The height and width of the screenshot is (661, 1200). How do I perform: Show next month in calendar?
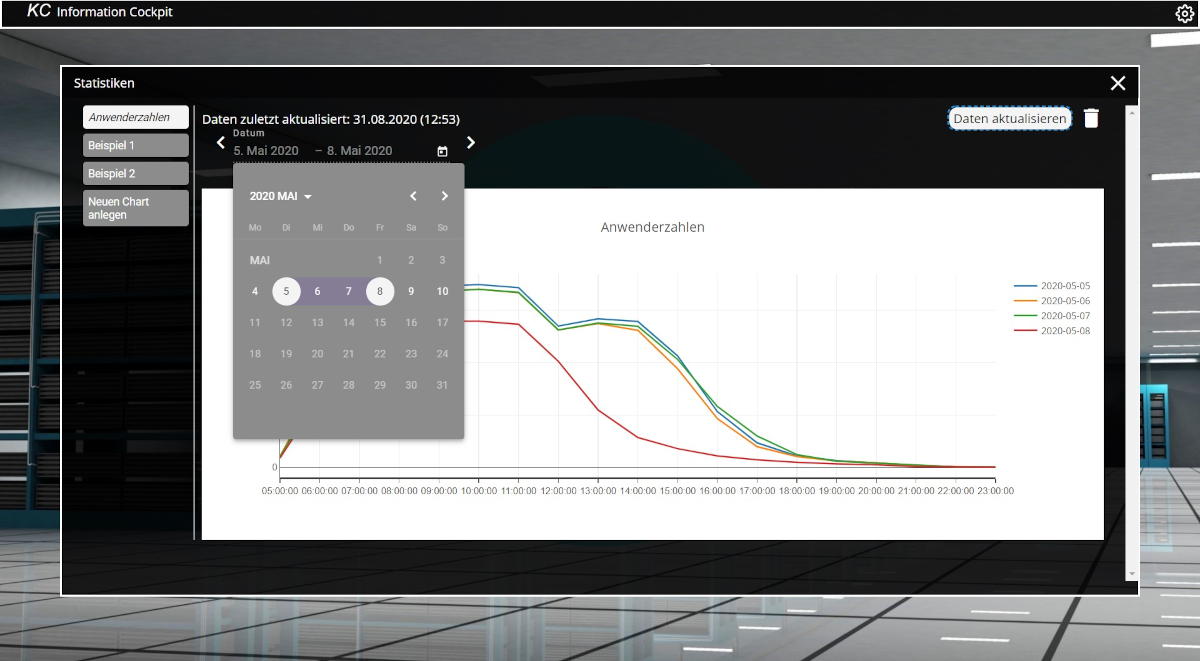pos(445,196)
